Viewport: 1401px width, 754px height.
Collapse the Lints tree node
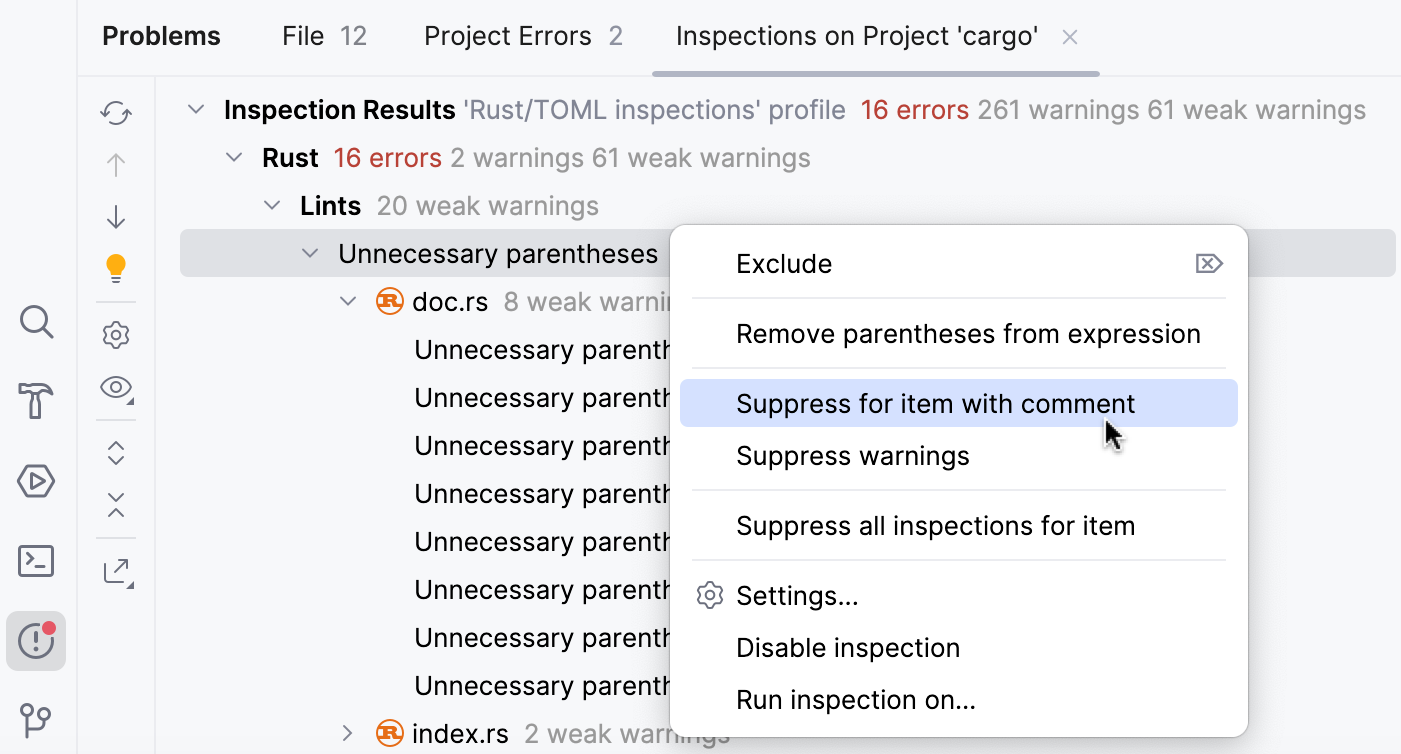click(271, 205)
